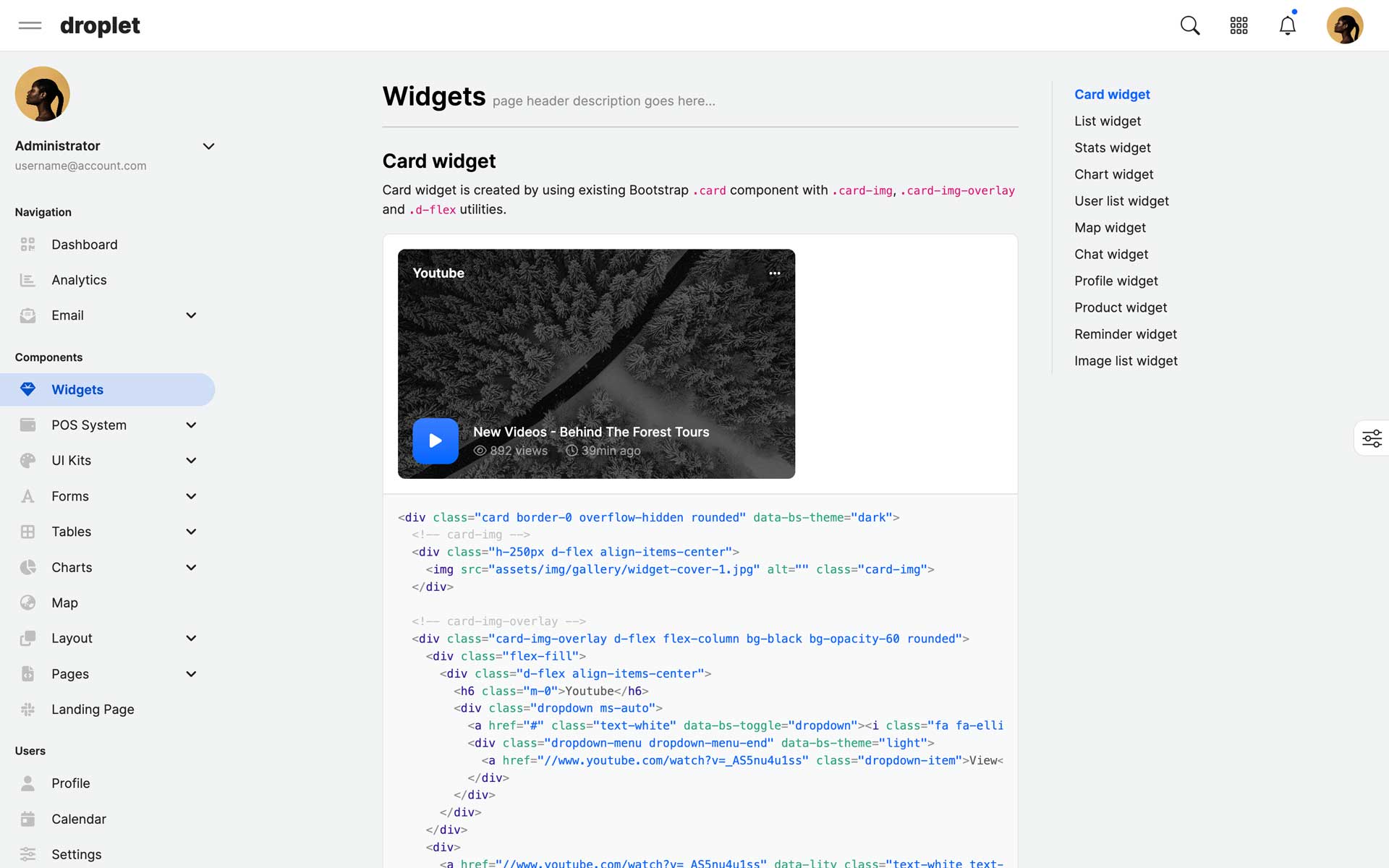Screen dimensions: 1389x868
Task: Click the Dashboard sidebar icon
Action: pos(27,244)
